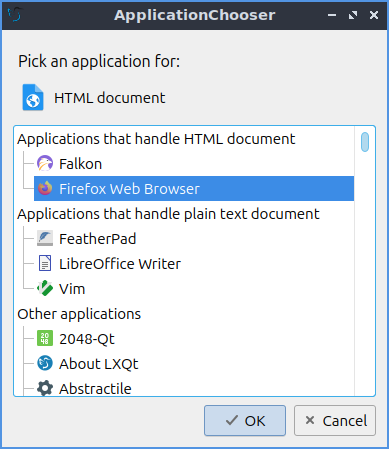Viewport: 389px width, 449px height.
Task: Open the window menu icon in titlebar
Action: pos(15,15)
